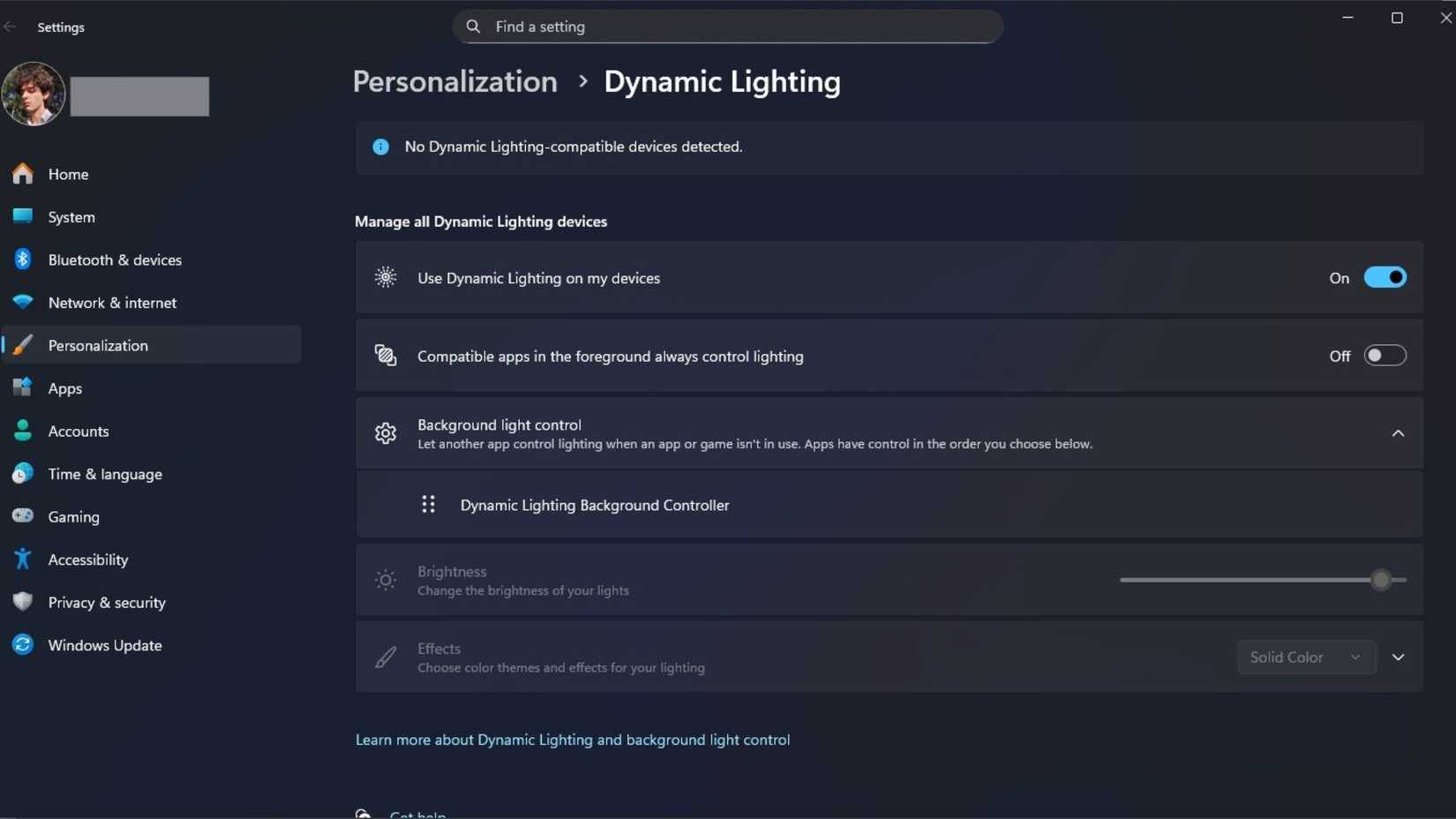The width and height of the screenshot is (1456, 819).
Task: Adjust the Brightness slider for your lights
Action: 1382,580
